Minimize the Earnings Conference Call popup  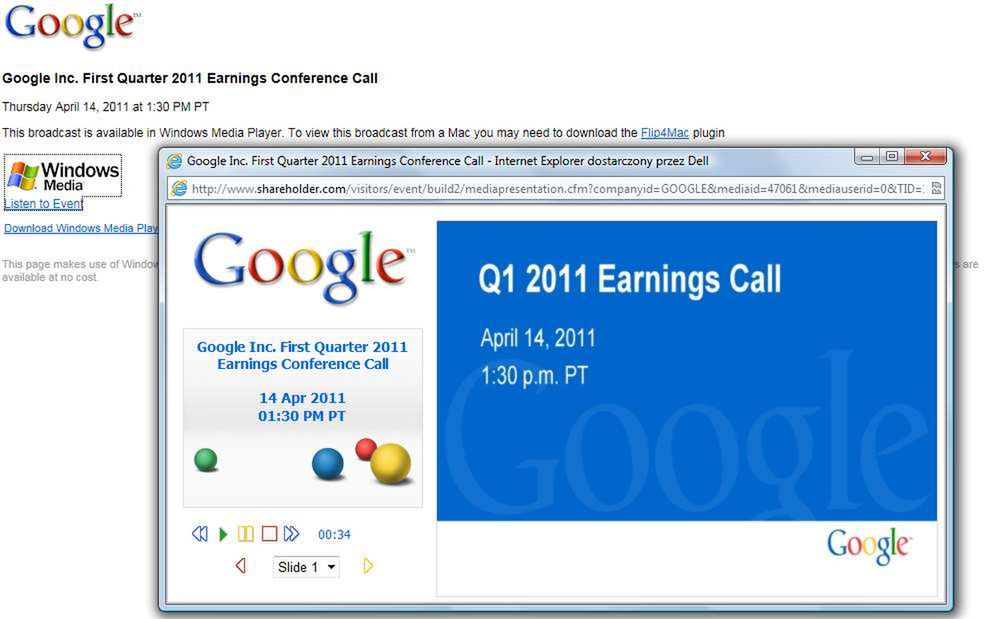coord(867,157)
